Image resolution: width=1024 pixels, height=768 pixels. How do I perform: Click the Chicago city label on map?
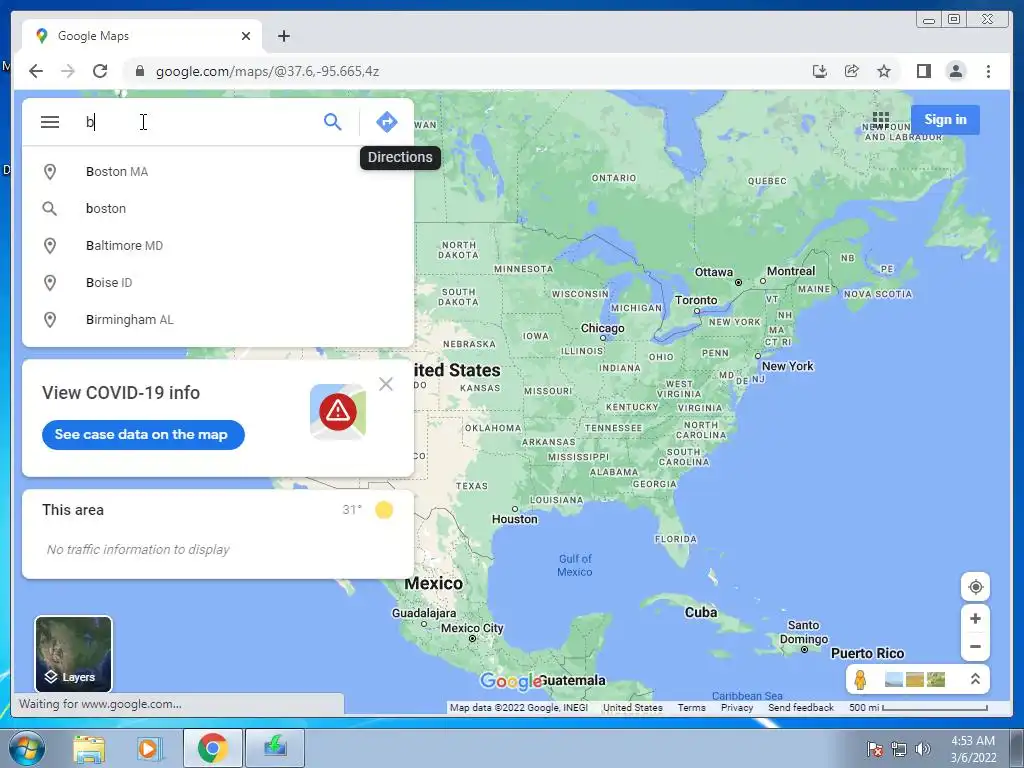(602, 328)
